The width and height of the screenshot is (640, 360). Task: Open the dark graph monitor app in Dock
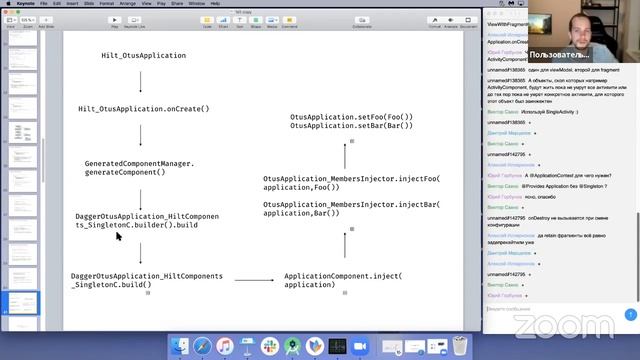coord(337,346)
